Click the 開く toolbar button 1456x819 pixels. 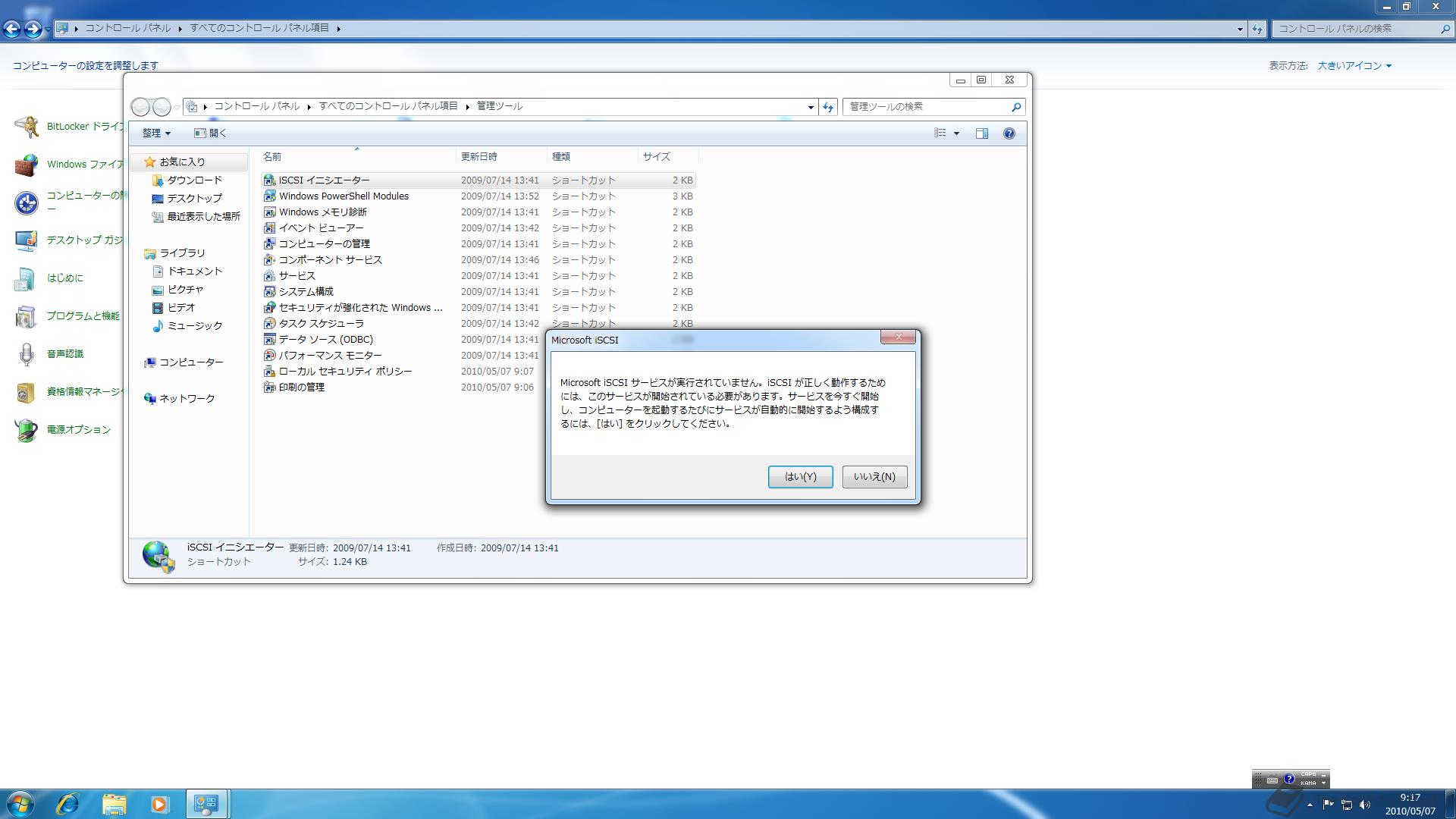(x=210, y=133)
